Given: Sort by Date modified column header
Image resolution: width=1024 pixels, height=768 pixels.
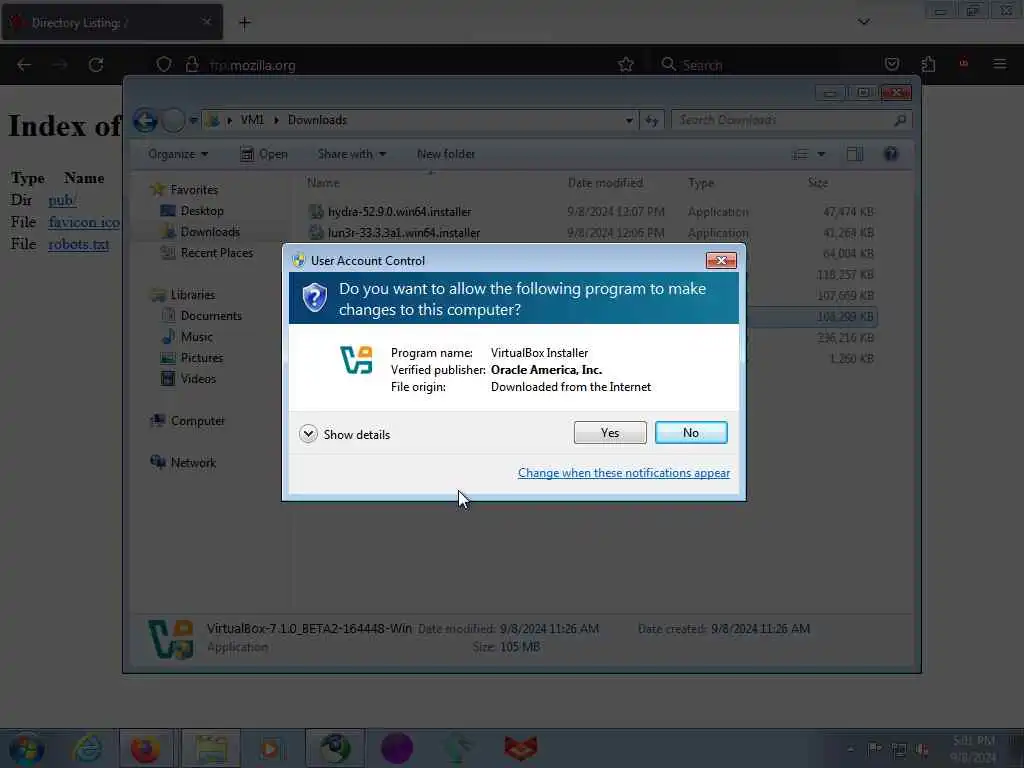Looking at the screenshot, I should (x=605, y=183).
